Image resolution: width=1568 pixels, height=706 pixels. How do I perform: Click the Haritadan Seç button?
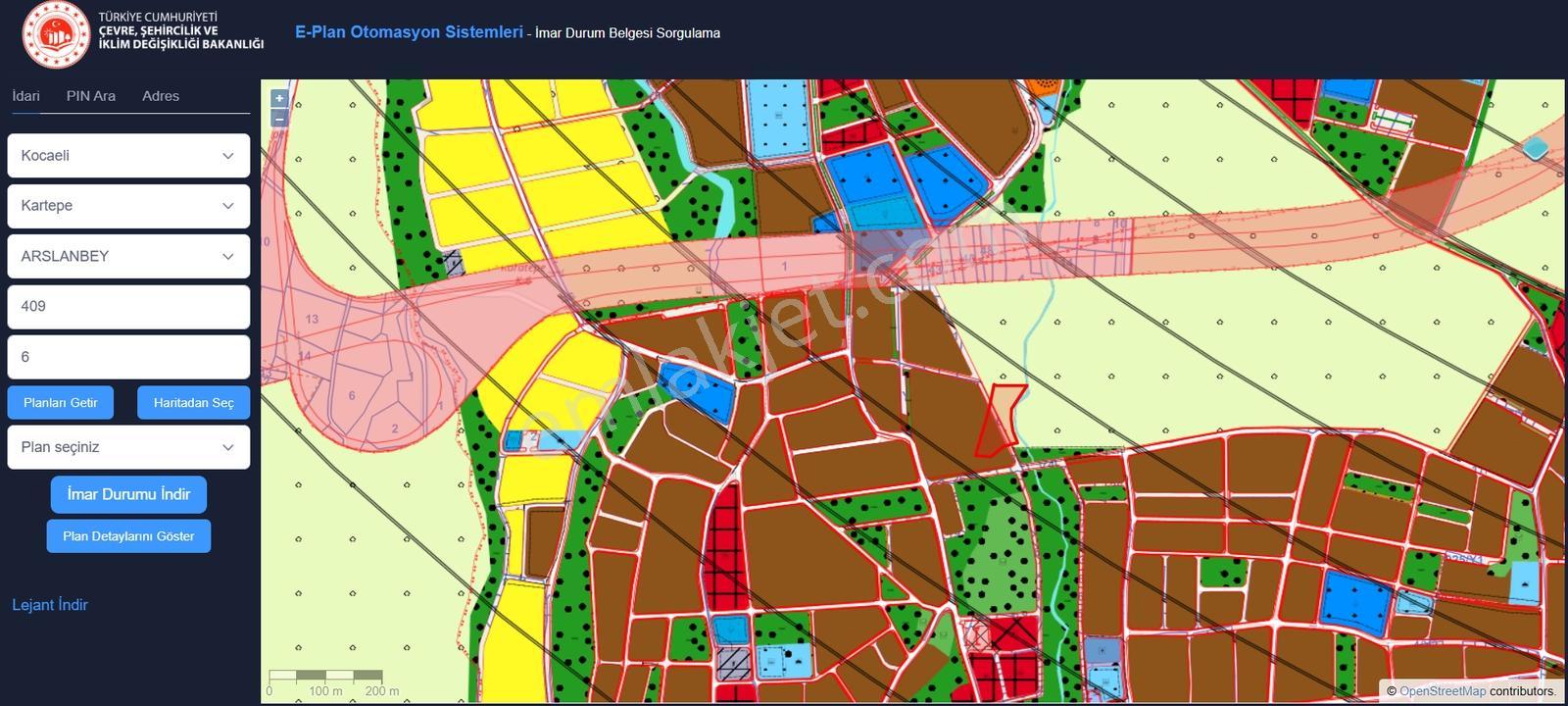point(194,403)
